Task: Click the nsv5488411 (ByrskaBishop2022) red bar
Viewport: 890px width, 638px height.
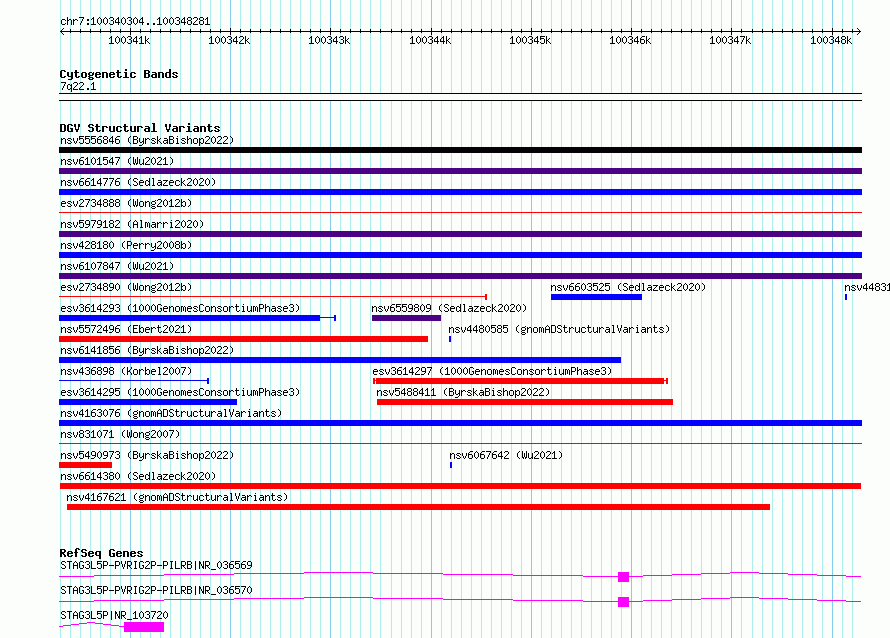Action: [x=525, y=402]
